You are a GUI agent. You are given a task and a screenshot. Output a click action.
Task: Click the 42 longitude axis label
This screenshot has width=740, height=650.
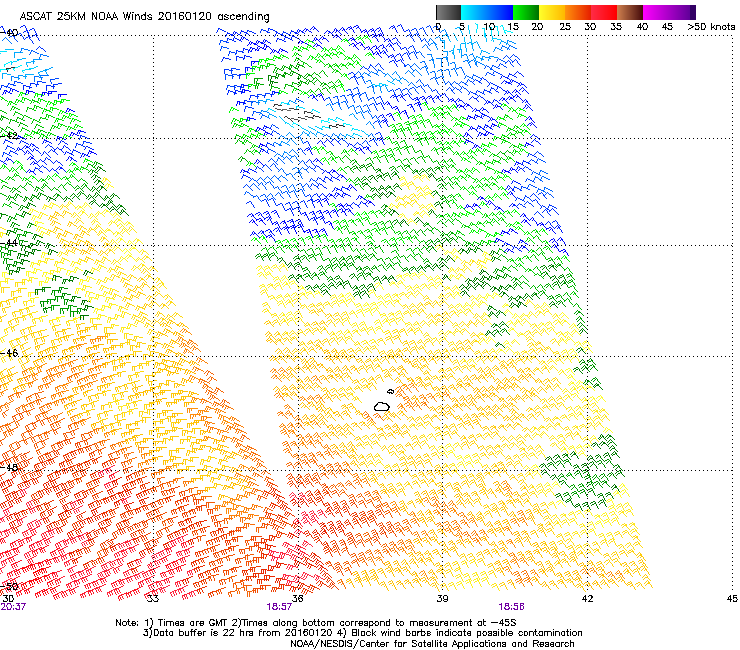click(587, 599)
